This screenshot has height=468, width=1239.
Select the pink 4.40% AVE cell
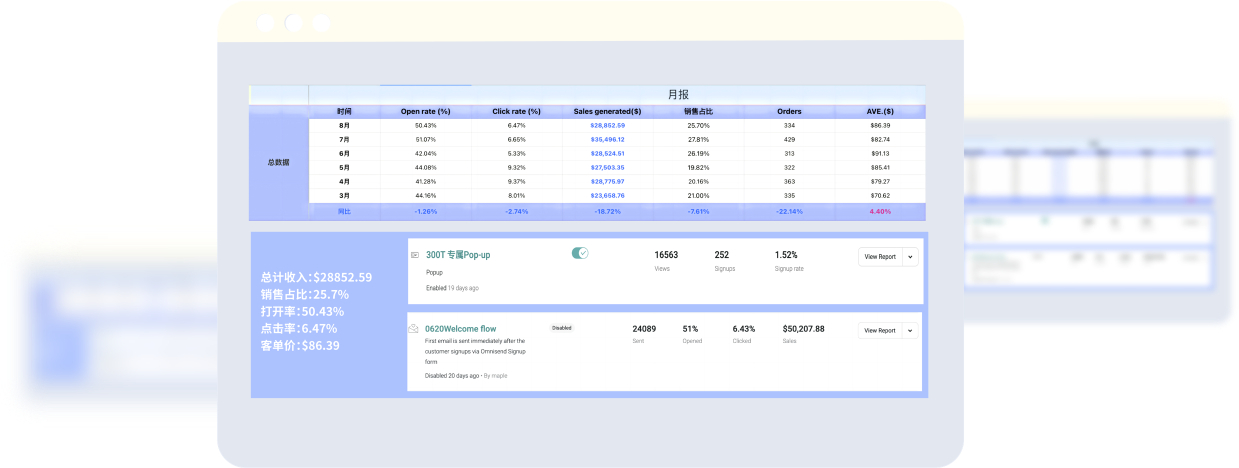point(880,211)
